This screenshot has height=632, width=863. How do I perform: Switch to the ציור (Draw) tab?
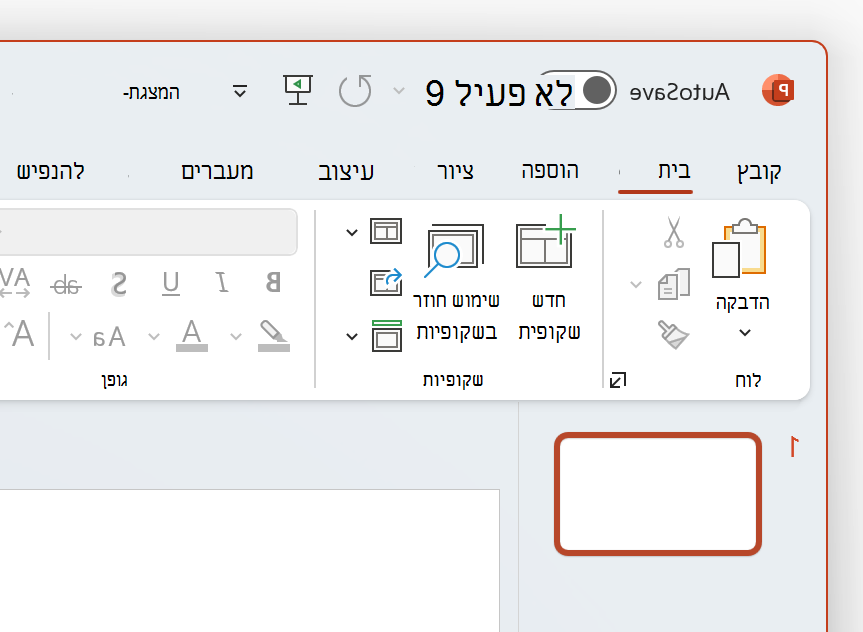455,172
